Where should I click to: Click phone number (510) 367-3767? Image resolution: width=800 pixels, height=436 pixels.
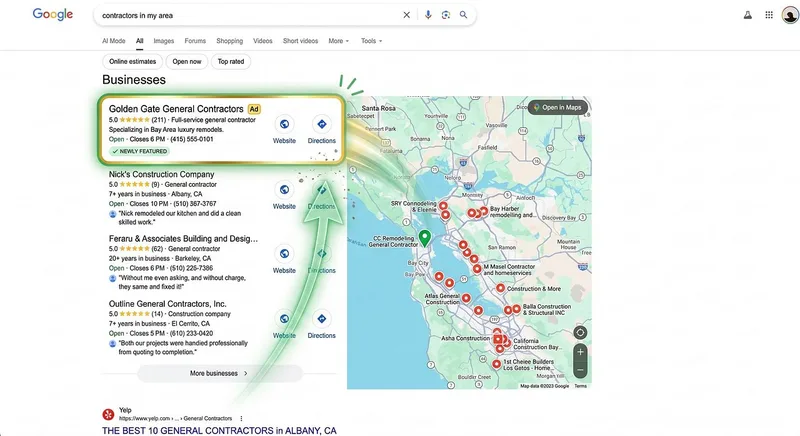pos(193,203)
